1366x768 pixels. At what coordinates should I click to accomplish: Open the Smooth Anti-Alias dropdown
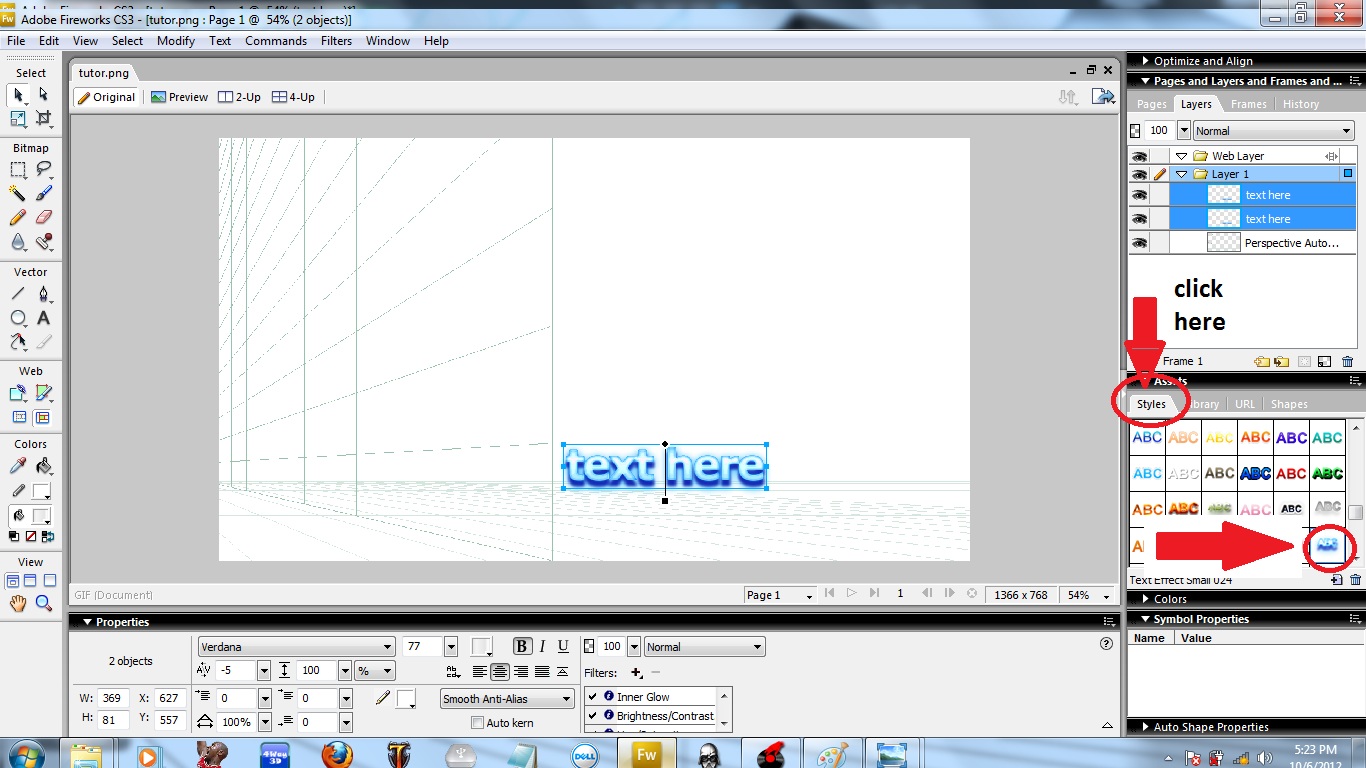pyautogui.click(x=566, y=699)
